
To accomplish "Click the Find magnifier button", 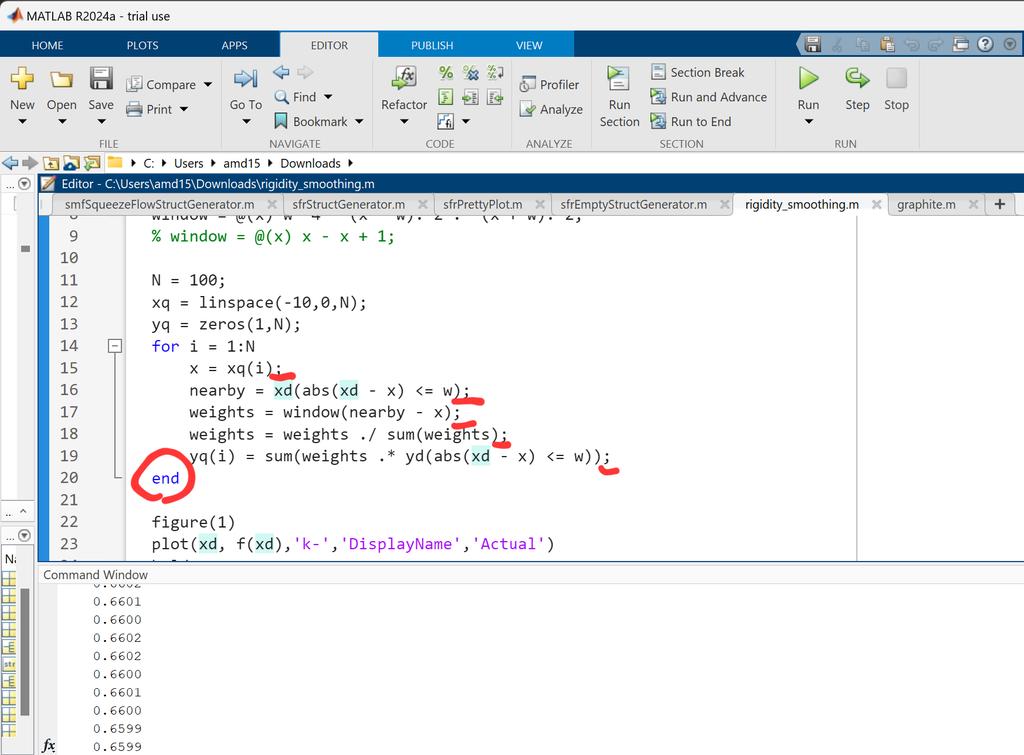I will (x=295, y=97).
